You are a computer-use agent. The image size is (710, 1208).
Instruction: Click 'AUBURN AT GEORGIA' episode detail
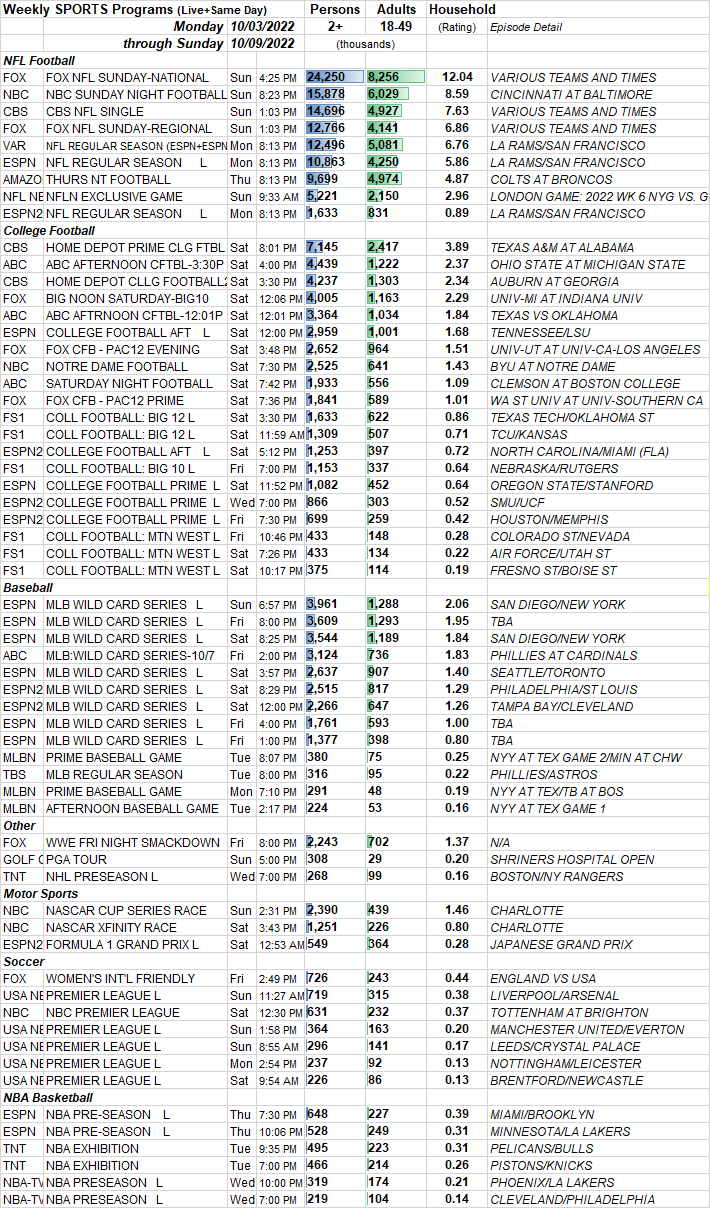(x=547, y=281)
